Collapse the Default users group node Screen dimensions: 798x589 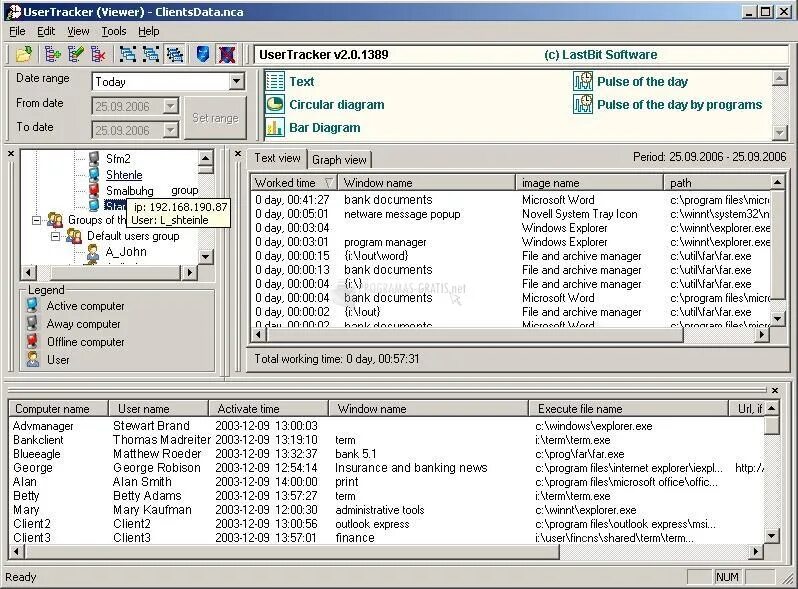coord(55,236)
